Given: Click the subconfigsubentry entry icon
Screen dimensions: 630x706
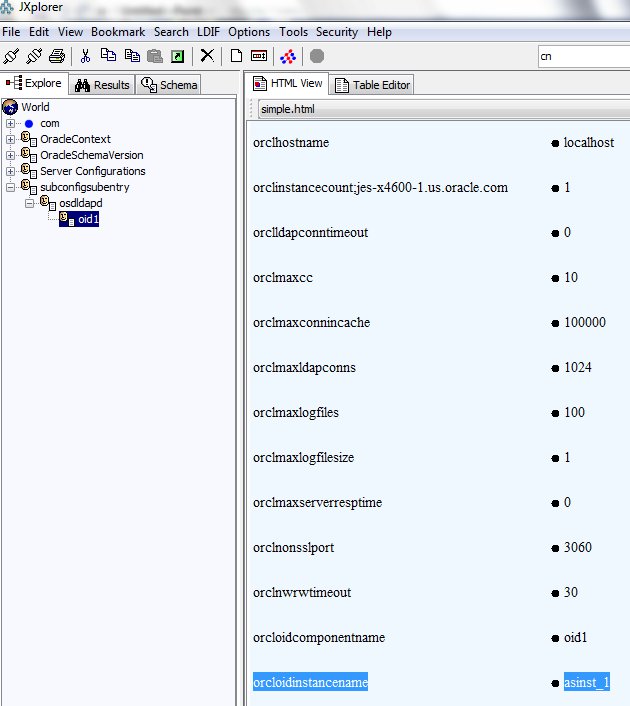Looking at the screenshot, I should 29,187.
